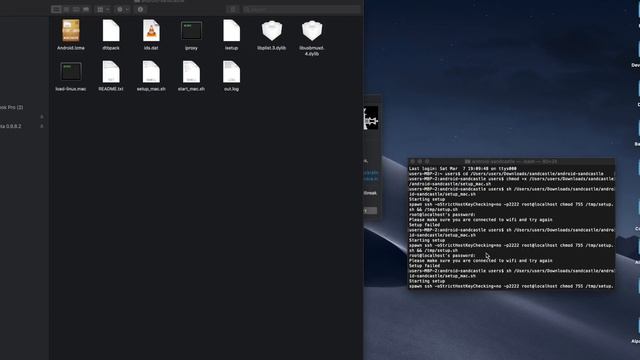Click the 'chmod +x' command line in Terminal

(x=511, y=181)
